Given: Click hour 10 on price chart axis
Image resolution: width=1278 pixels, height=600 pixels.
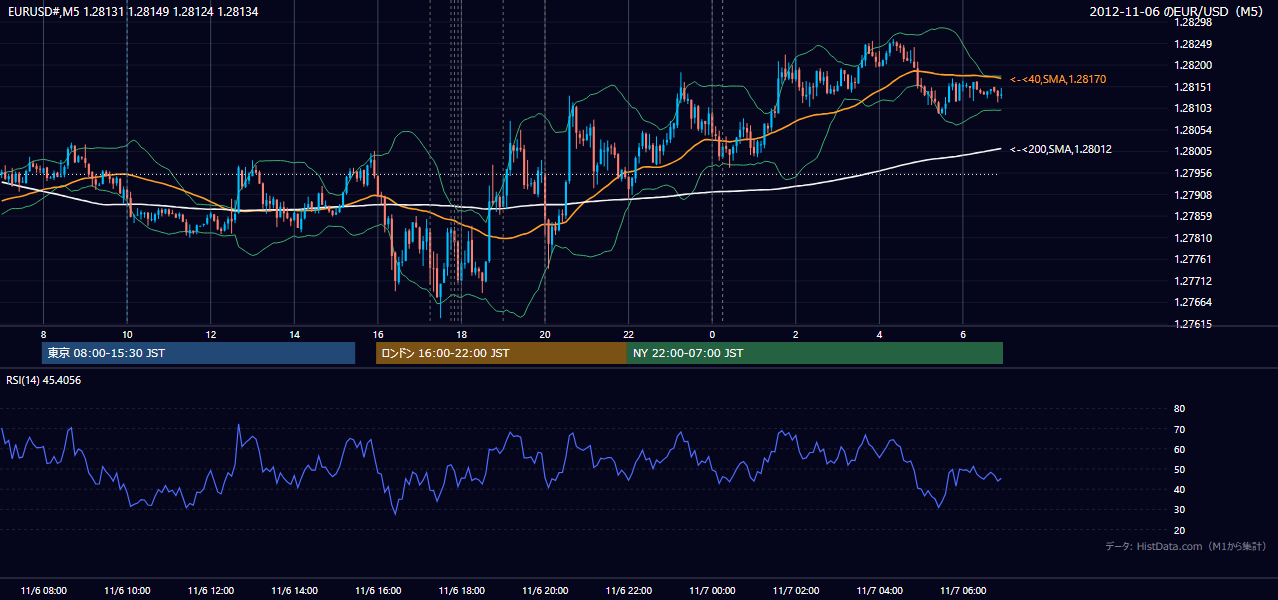Looking at the screenshot, I should pyautogui.click(x=127, y=334).
